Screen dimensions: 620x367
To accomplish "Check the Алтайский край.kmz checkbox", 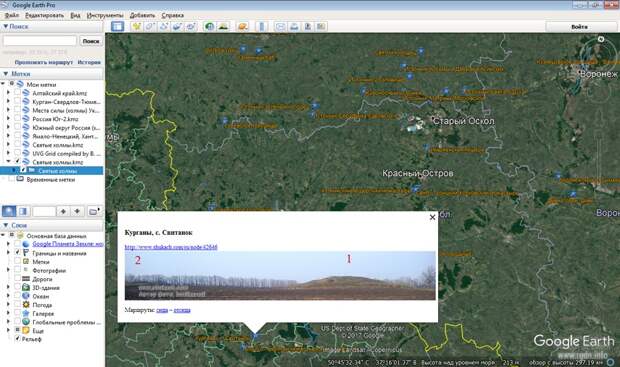I will click(17, 93).
